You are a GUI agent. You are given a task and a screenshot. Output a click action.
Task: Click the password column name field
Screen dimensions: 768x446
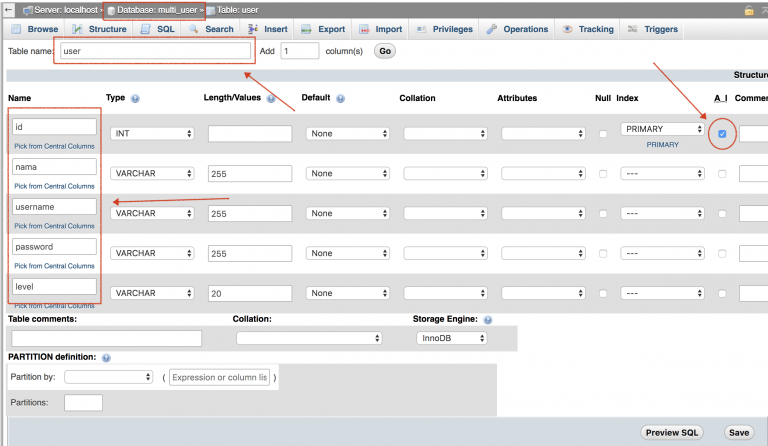coord(54,247)
